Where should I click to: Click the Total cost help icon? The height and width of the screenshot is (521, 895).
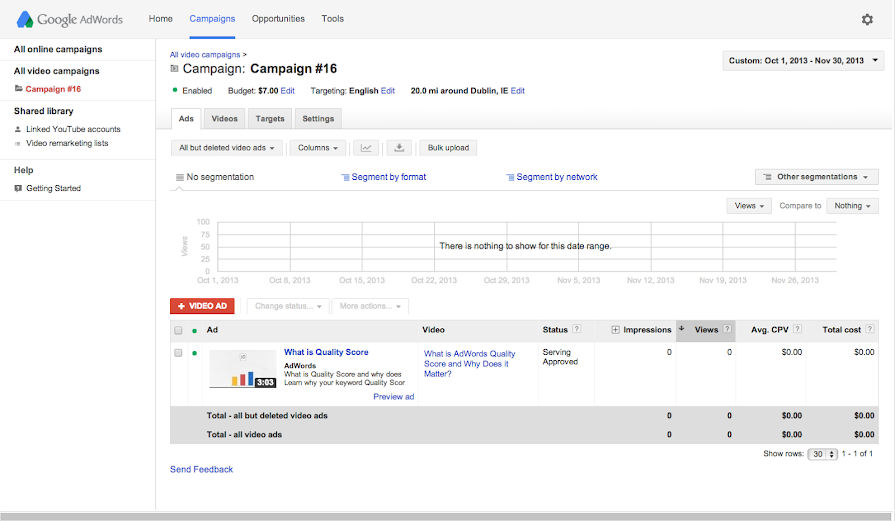pos(872,329)
